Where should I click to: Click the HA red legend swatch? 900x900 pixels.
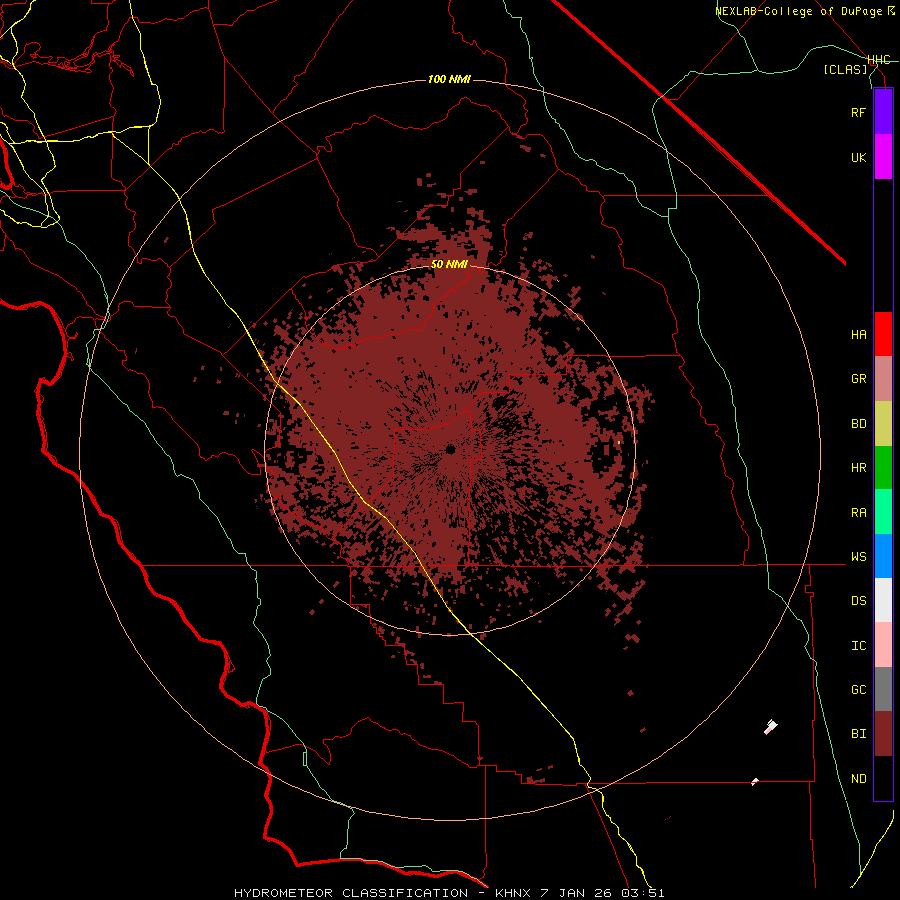[x=883, y=334]
